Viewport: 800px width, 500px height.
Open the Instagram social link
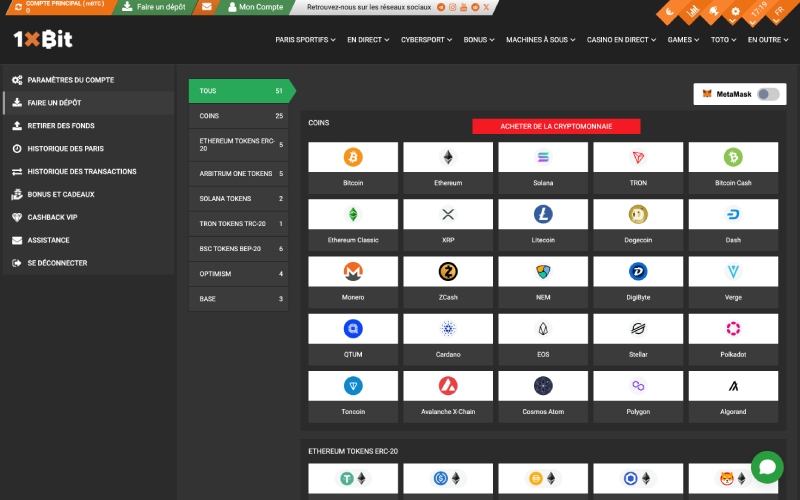[452, 7]
